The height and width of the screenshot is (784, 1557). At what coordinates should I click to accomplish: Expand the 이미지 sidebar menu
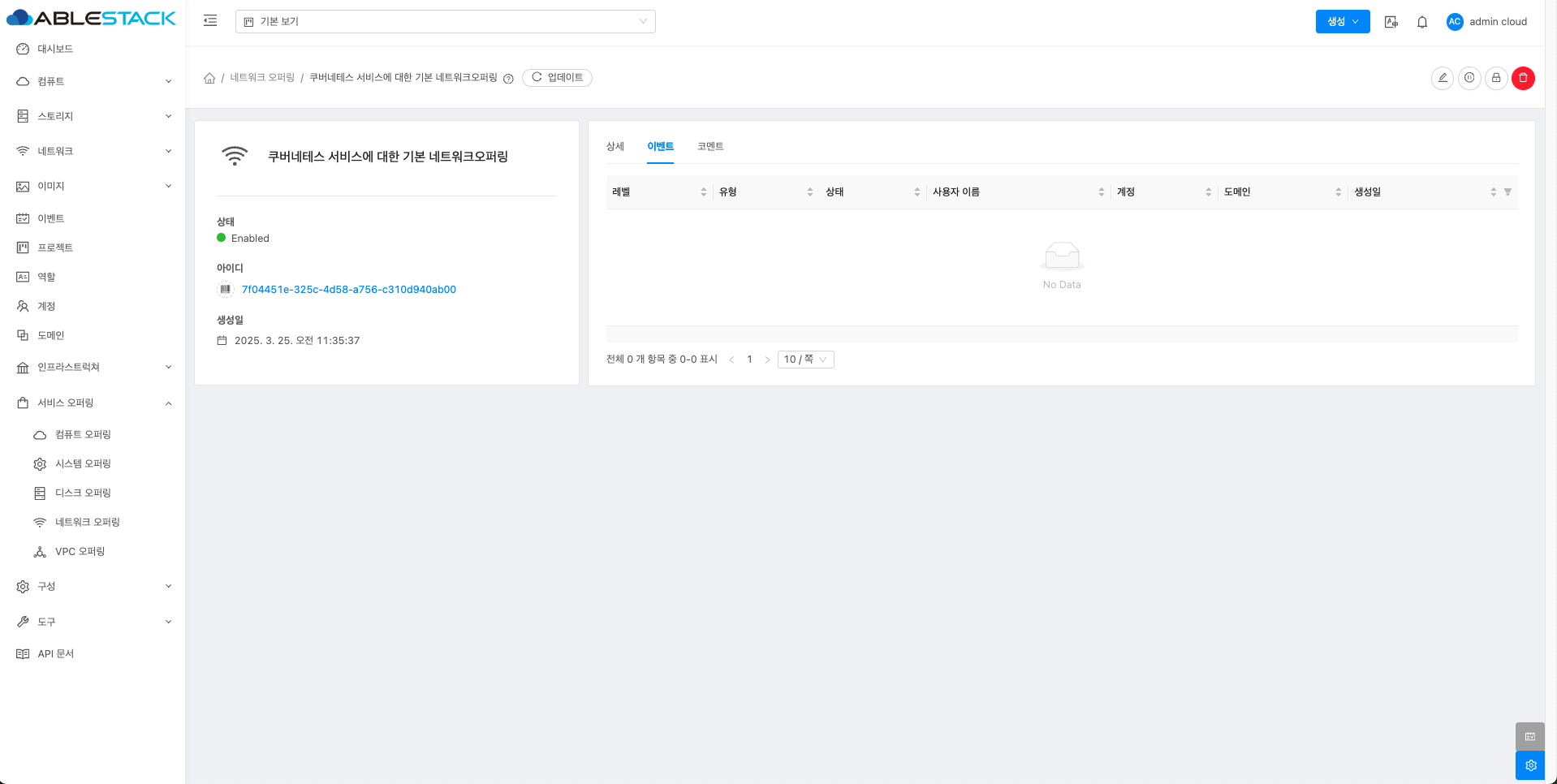pyautogui.click(x=93, y=186)
